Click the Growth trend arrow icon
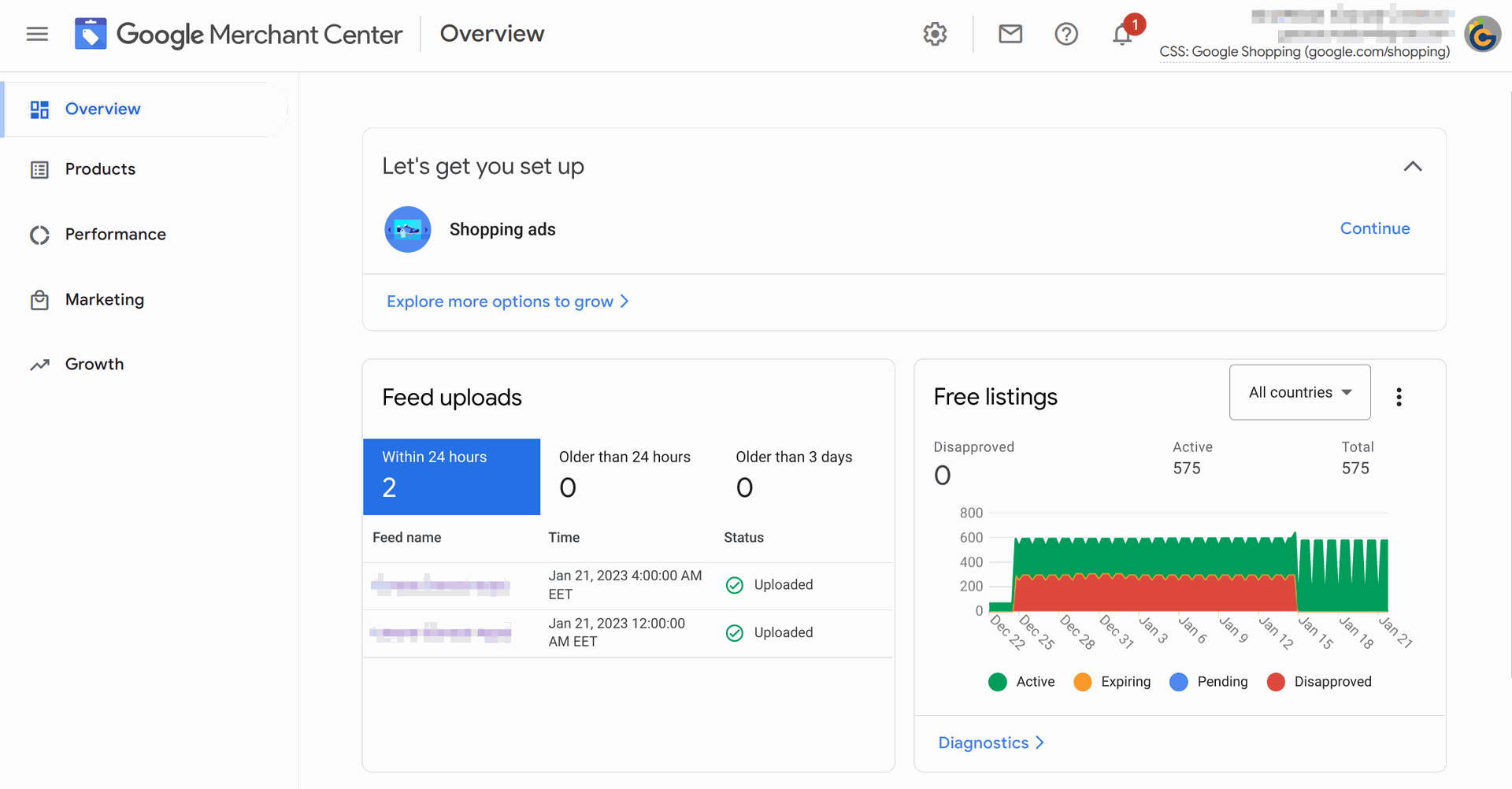1512x789 pixels. pos(39,365)
